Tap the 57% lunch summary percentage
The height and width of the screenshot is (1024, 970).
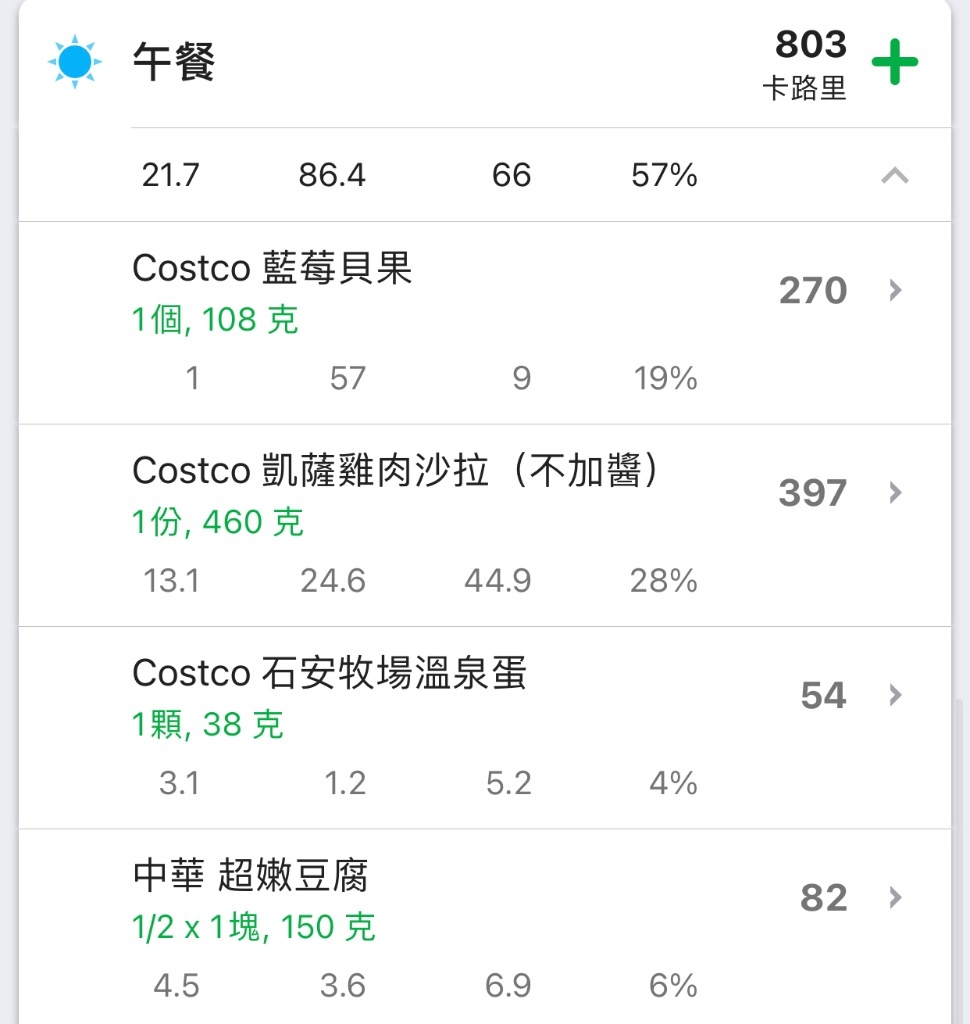(x=664, y=175)
